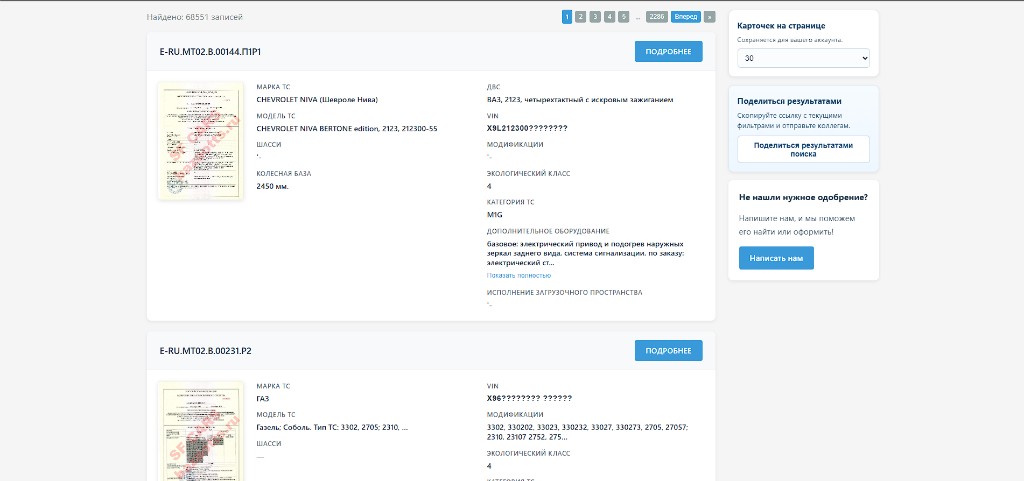1024x481 pixels.
Task: Click Карточек на странице heading
Action: pyautogui.click(x=781, y=26)
